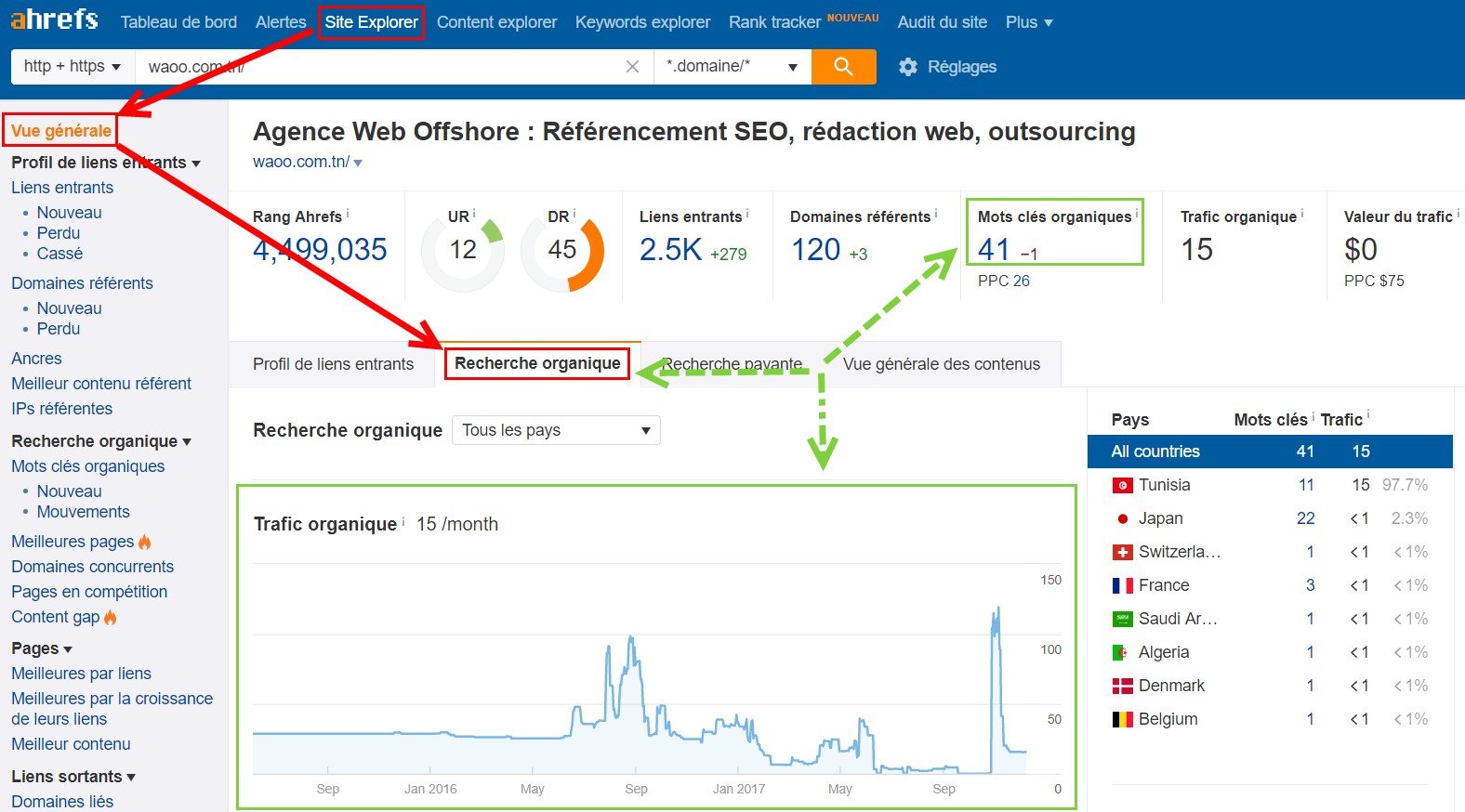1465x812 pixels.
Task: Open Mouvements sidebar link
Action: (83, 512)
